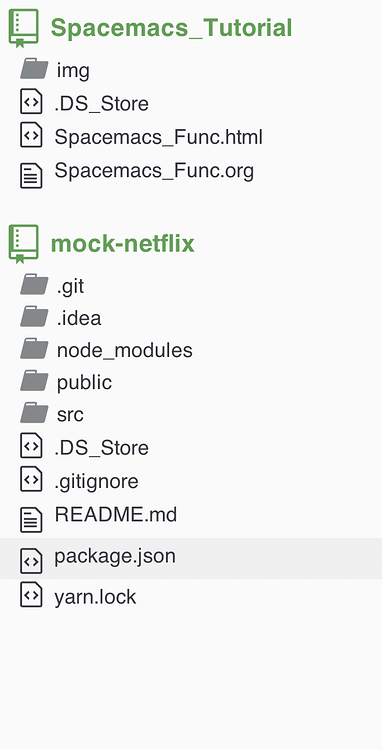
Task: Click the .git folder icon
Action: pos(34,284)
